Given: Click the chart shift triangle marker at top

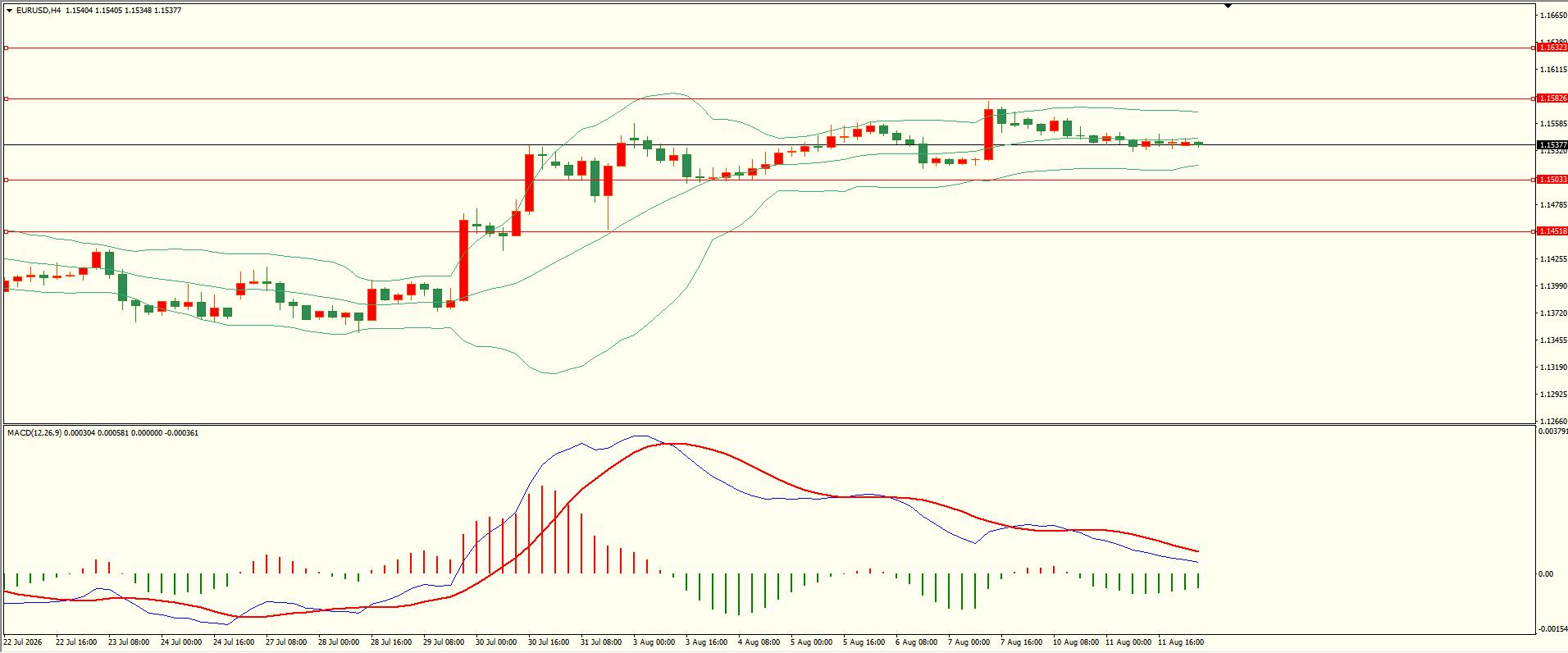Looking at the screenshot, I should point(1228,7).
